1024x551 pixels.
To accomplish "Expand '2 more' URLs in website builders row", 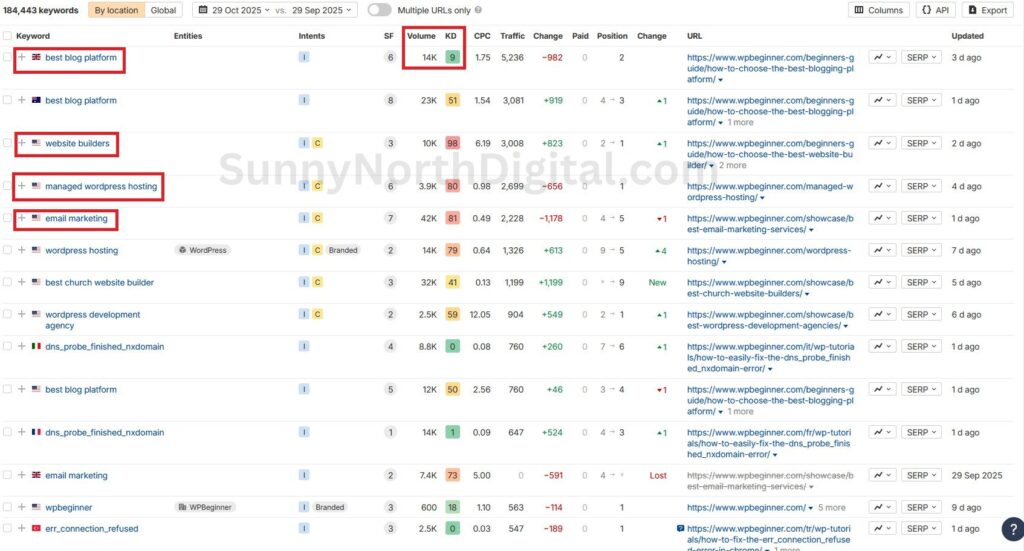I will [732, 165].
